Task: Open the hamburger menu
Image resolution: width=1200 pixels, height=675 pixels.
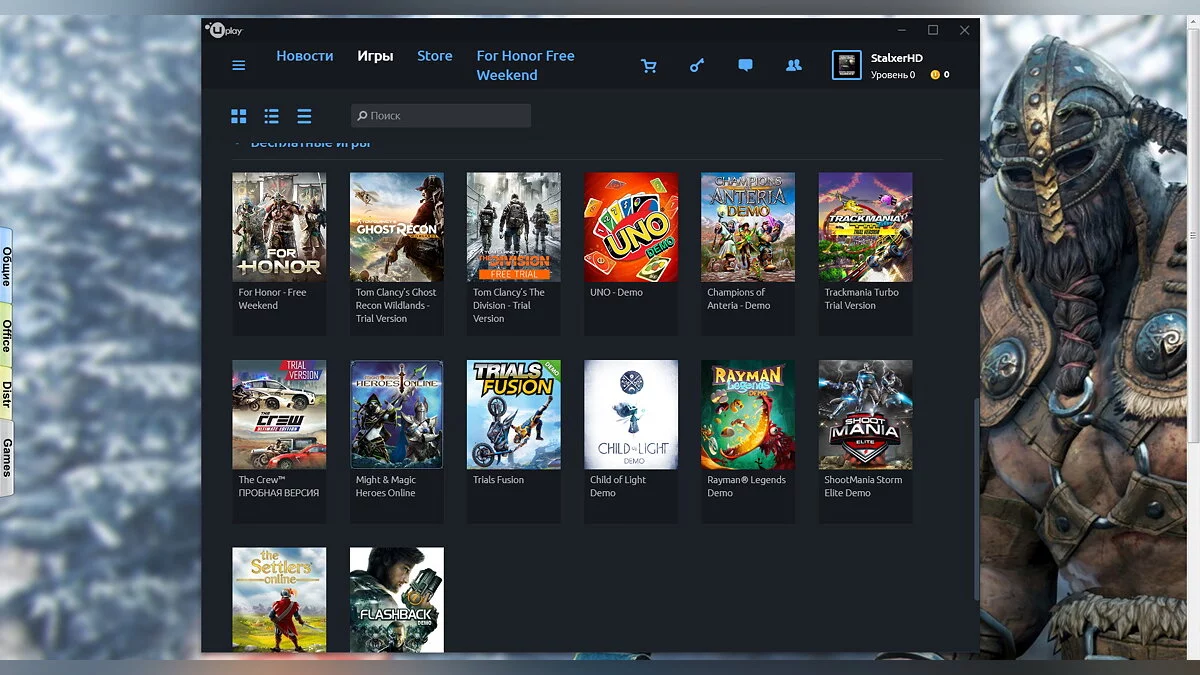Action: (x=238, y=66)
